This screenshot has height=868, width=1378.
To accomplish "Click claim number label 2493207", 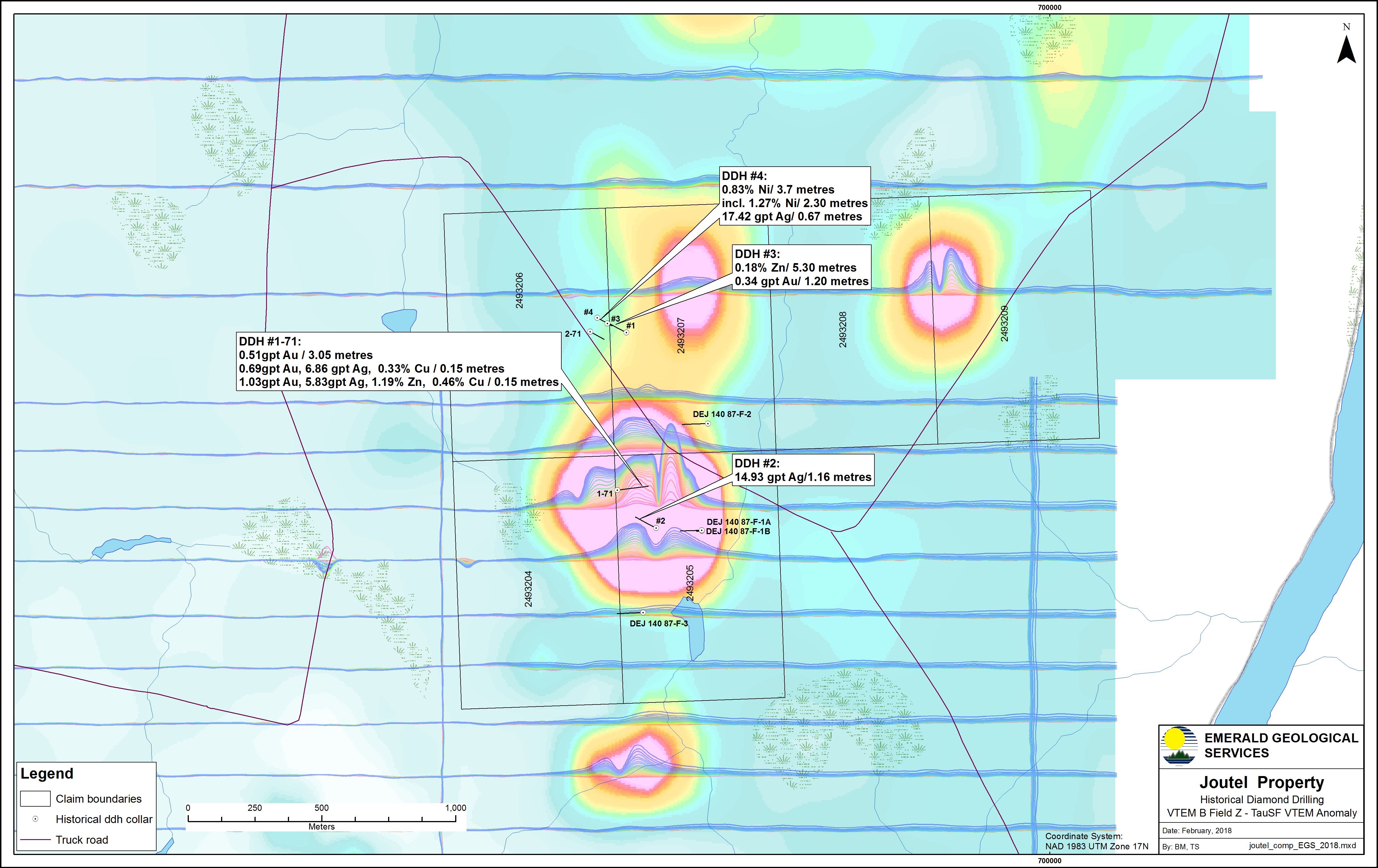I will click(x=681, y=336).
